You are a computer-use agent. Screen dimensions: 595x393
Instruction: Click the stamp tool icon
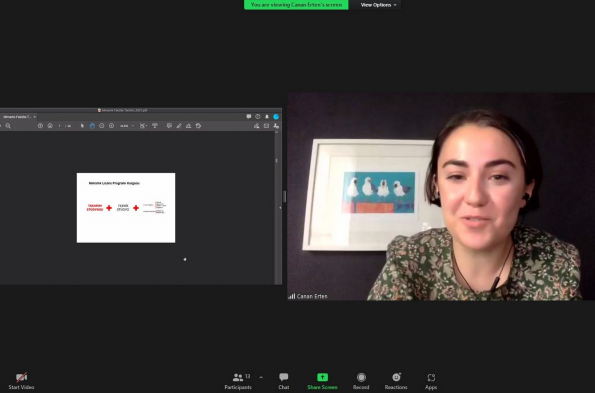(x=198, y=126)
